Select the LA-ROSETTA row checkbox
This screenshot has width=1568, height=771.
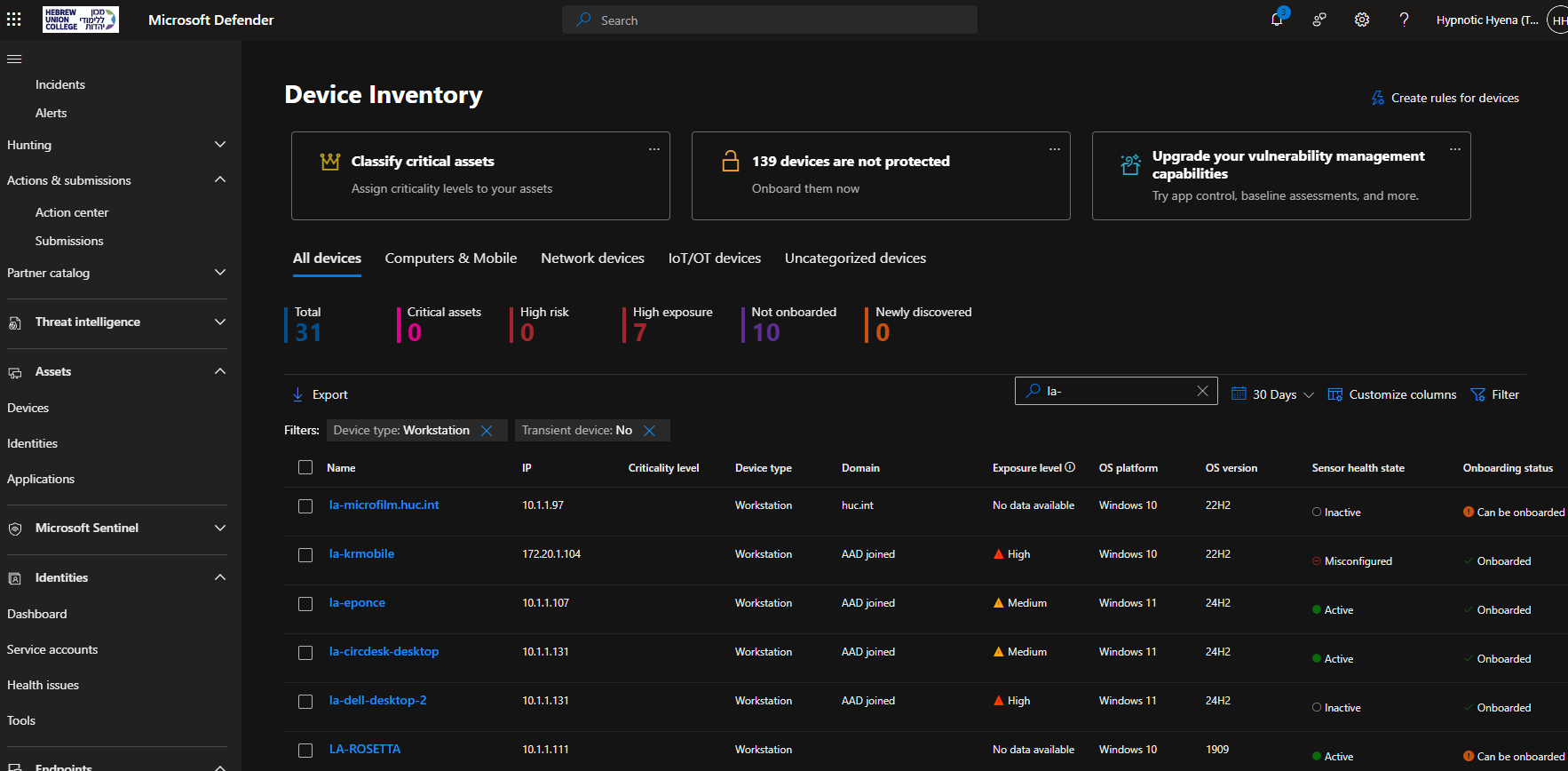pyautogui.click(x=305, y=751)
